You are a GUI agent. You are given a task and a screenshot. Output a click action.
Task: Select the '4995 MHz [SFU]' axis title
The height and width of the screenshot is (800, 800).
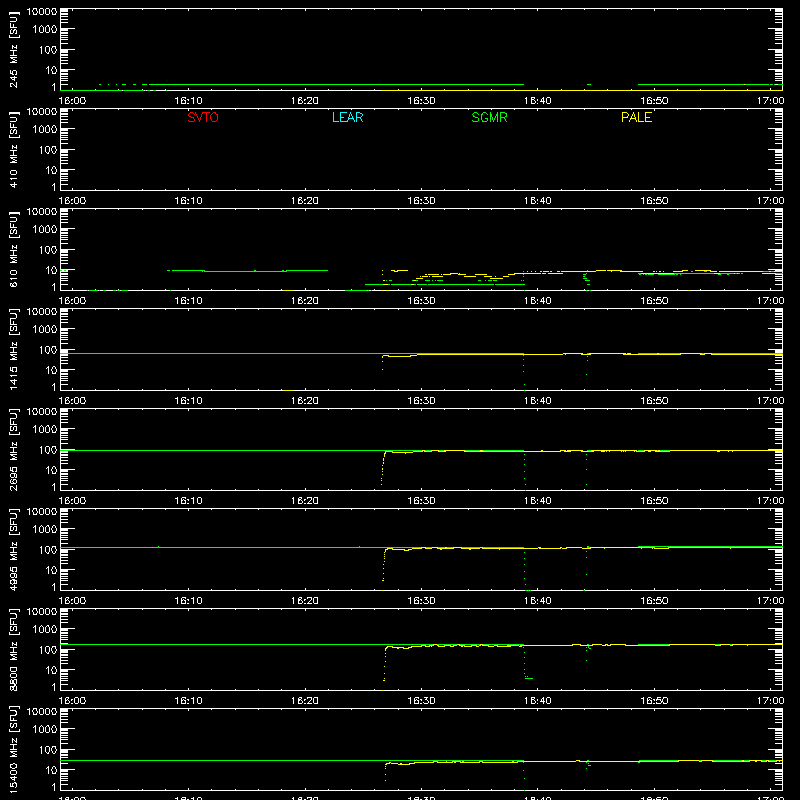click(x=14, y=549)
